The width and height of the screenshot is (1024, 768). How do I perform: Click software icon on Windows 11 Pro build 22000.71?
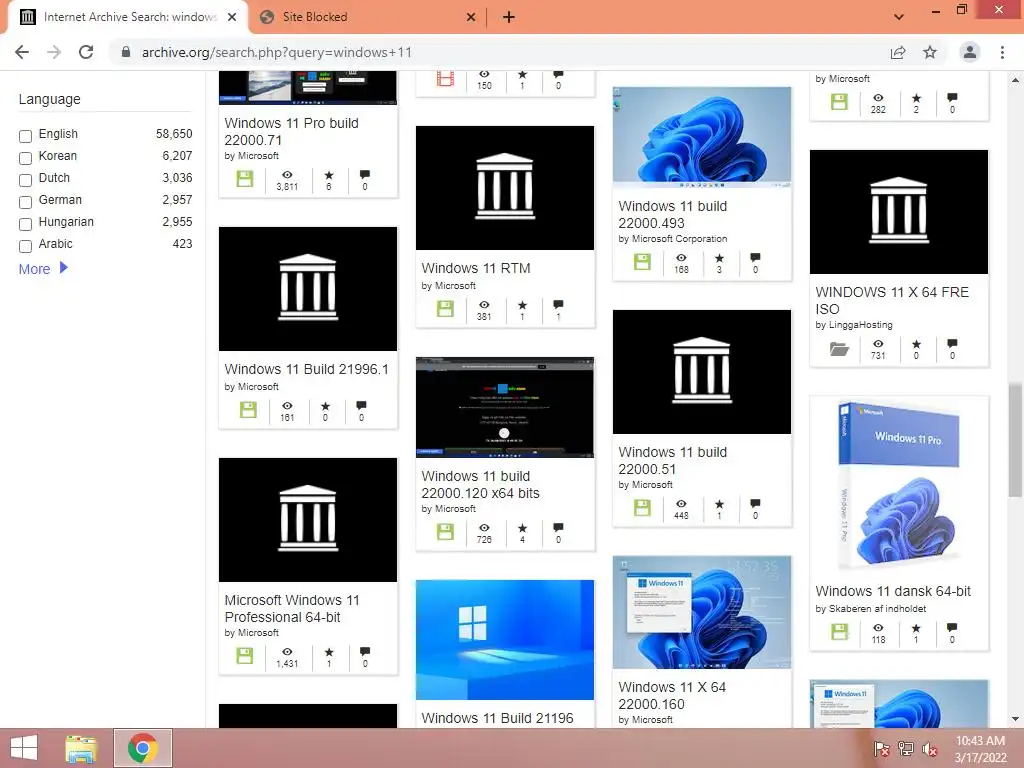tap(245, 179)
